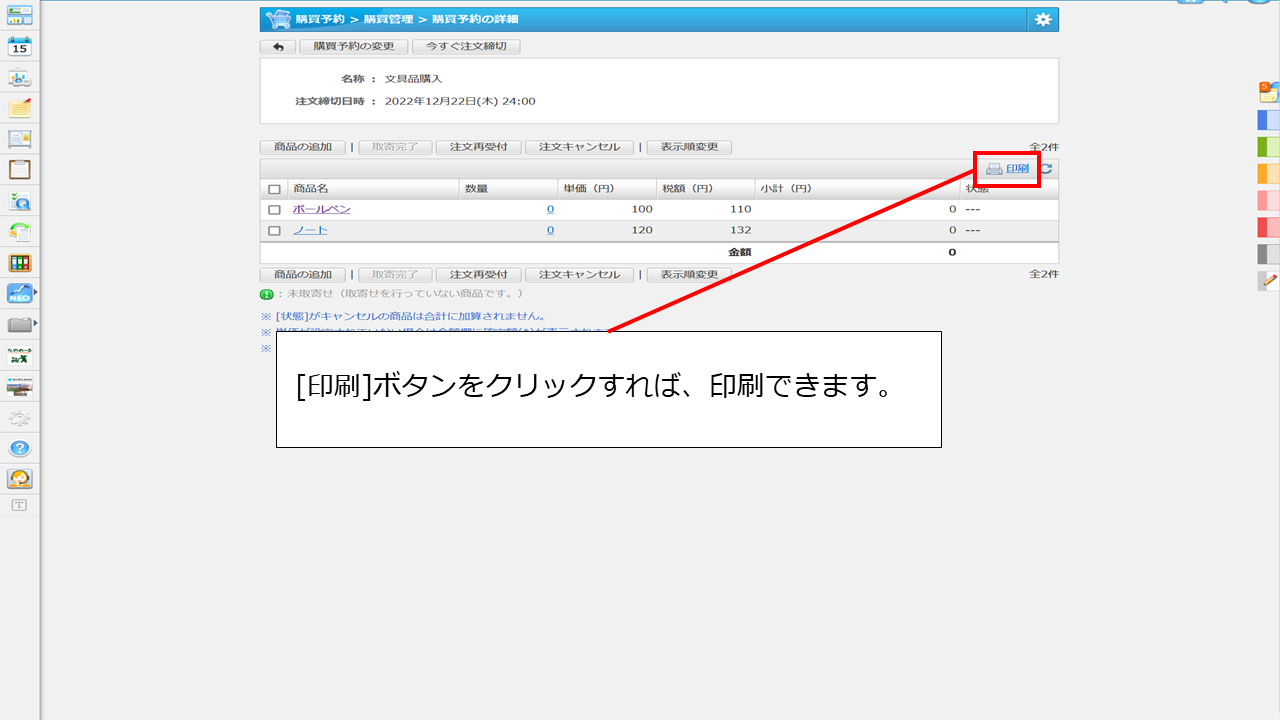Click 購買予約 in the breadcrumb
The image size is (1280, 720).
point(320,19)
